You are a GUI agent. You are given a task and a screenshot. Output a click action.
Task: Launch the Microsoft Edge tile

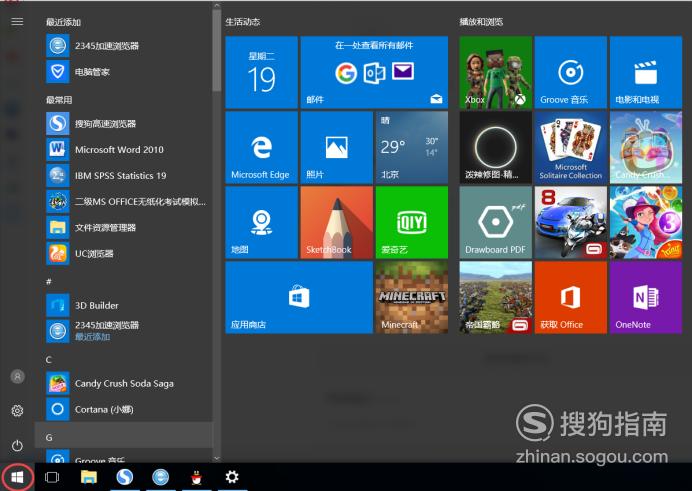(x=262, y=147)
